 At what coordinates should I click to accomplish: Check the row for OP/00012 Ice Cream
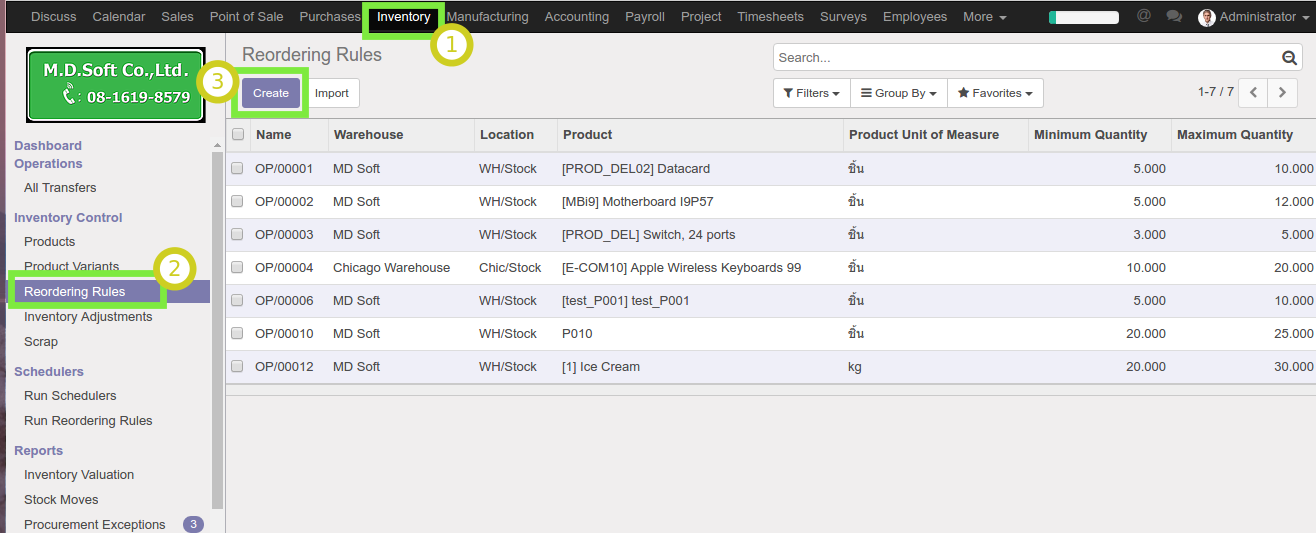[x=238, y=367]
